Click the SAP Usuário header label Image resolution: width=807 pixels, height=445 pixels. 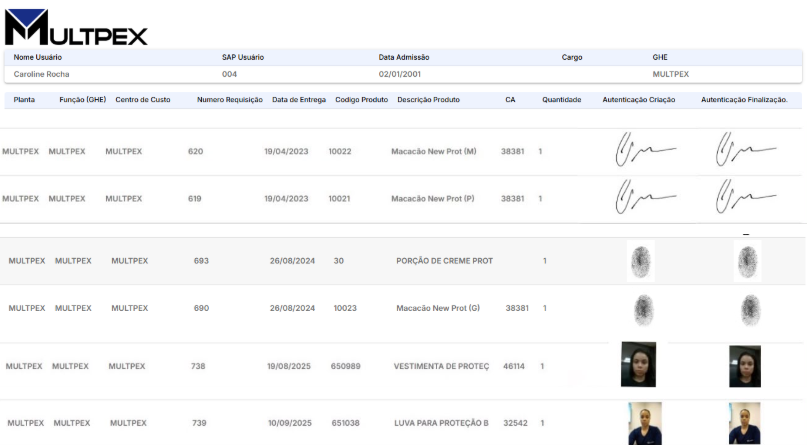point(243,57)
